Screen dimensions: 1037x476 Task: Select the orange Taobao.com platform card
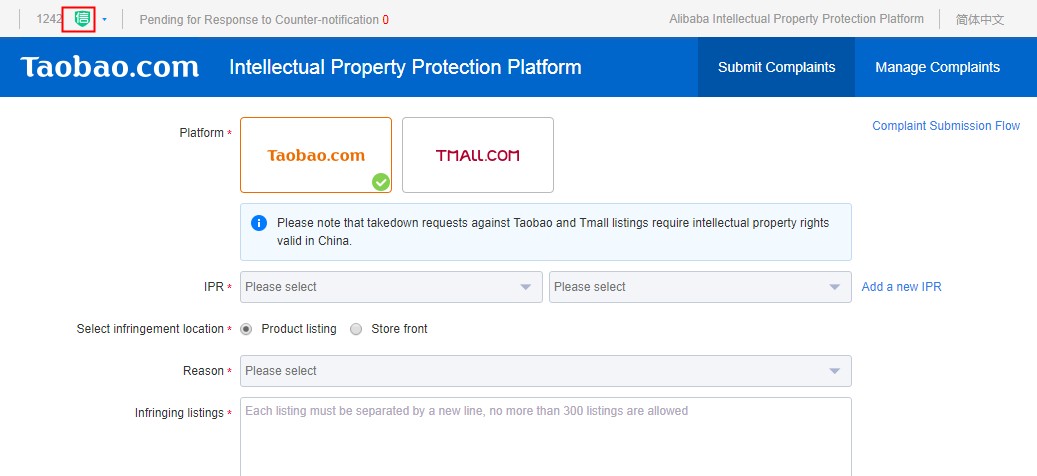pyautogui.click(x=316, y=155)
